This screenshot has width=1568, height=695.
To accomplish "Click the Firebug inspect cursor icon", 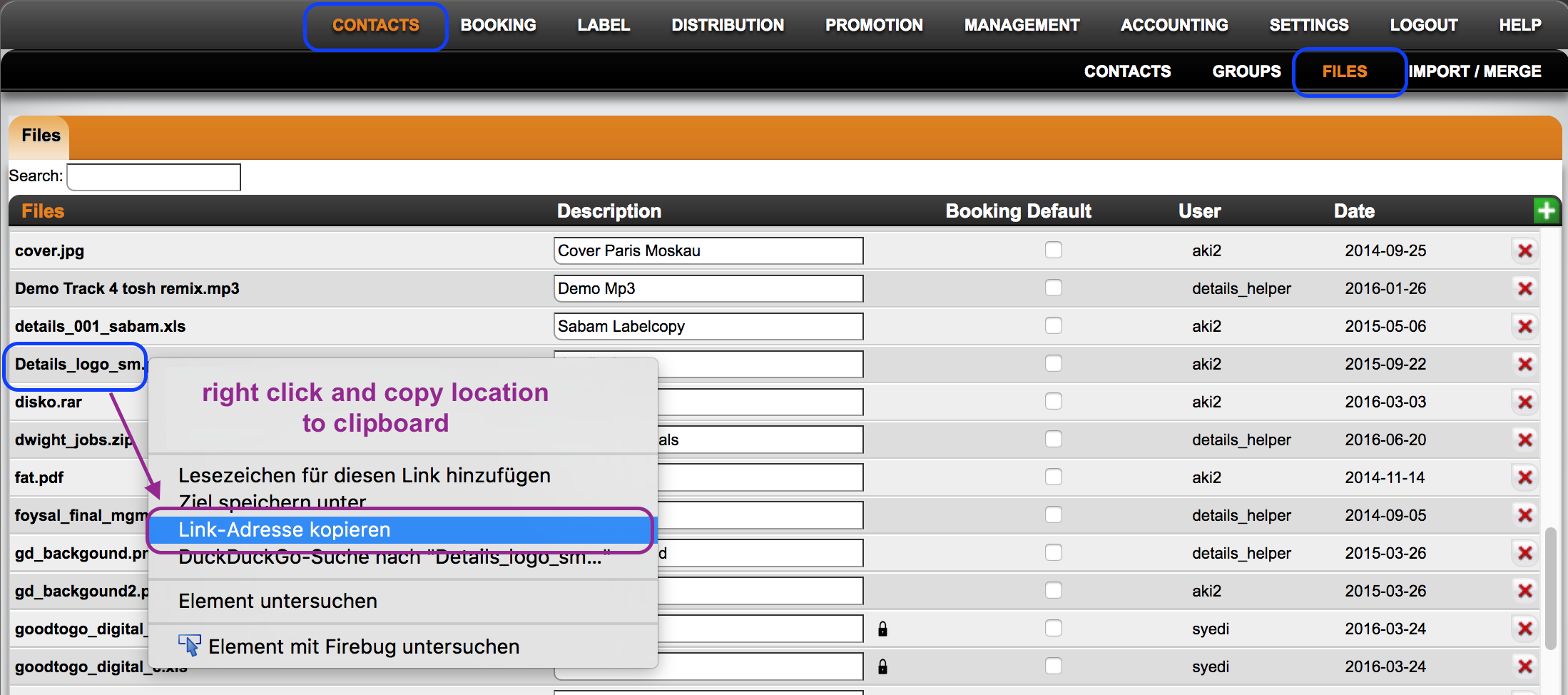I will tap(190, 646).
